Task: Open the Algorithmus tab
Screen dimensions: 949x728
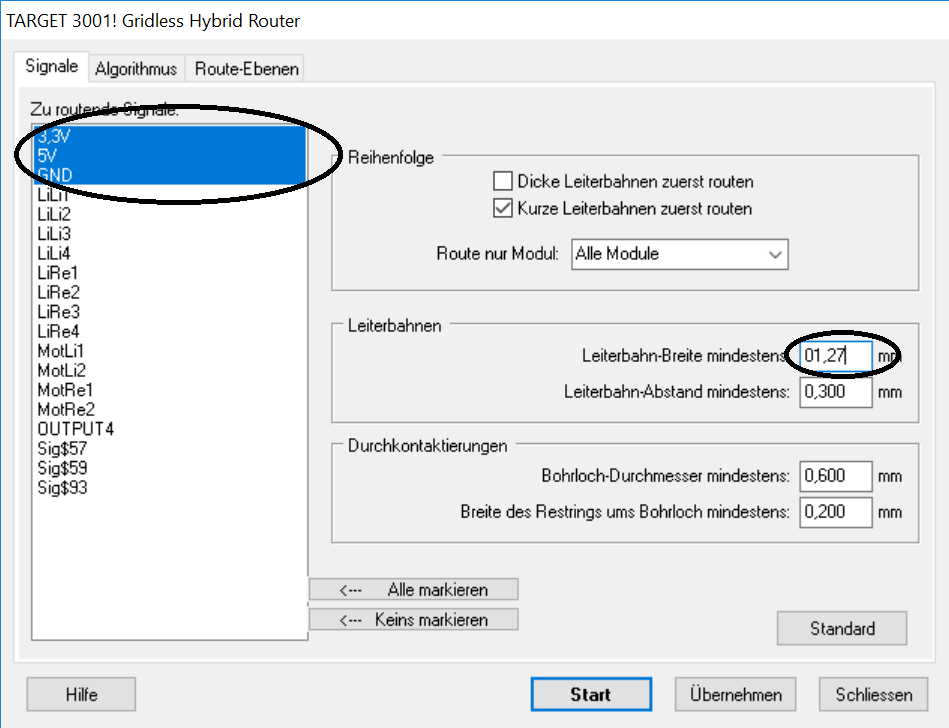Action: [x=136, y=69]
